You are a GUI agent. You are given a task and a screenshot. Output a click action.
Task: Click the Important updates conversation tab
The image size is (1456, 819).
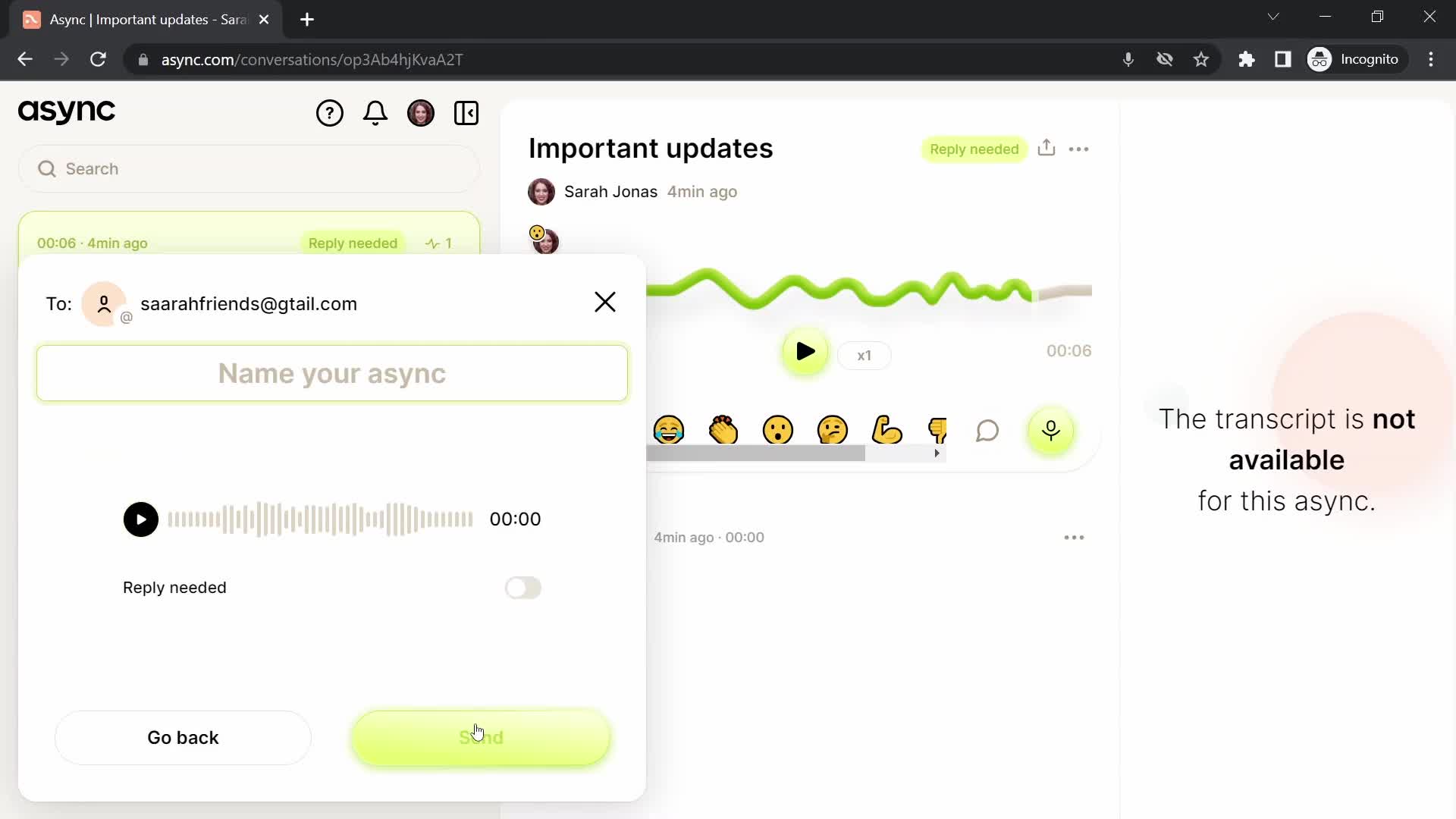(248, 243)
